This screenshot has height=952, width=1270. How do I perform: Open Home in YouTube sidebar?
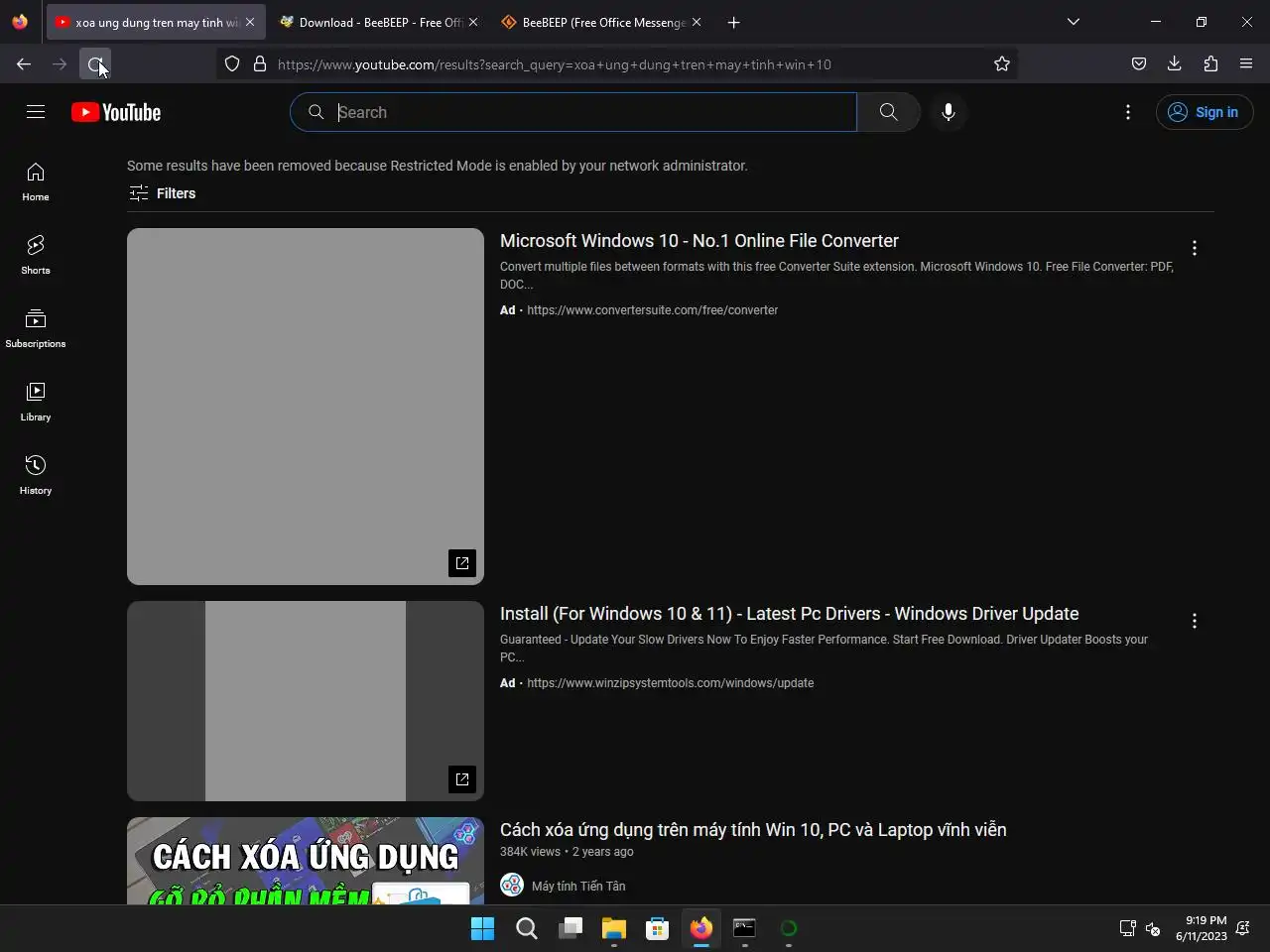36,182
